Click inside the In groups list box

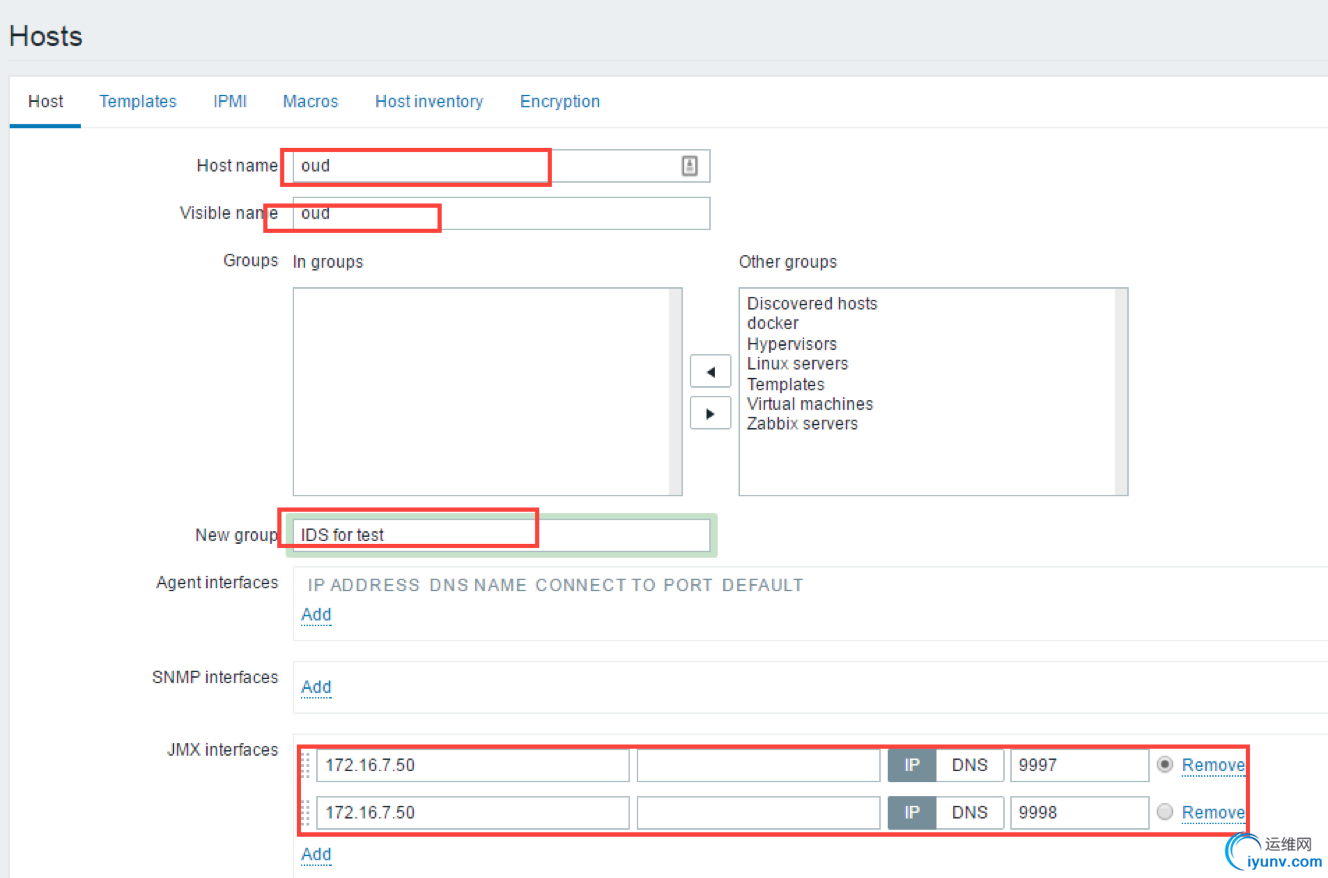tap(487, 392)
